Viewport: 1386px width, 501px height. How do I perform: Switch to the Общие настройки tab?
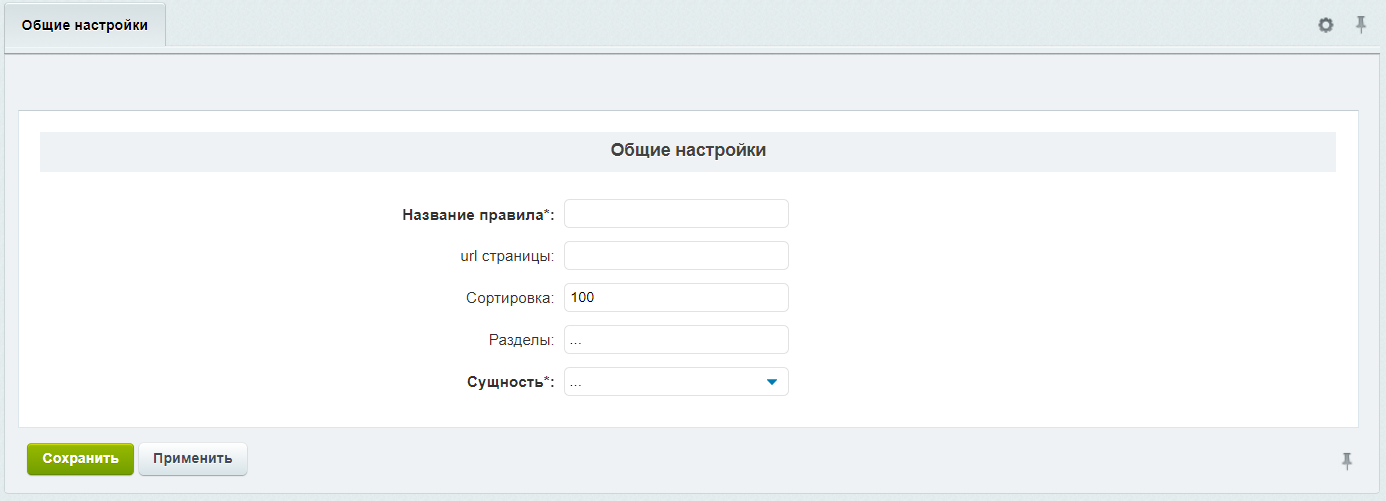point(85,25)
